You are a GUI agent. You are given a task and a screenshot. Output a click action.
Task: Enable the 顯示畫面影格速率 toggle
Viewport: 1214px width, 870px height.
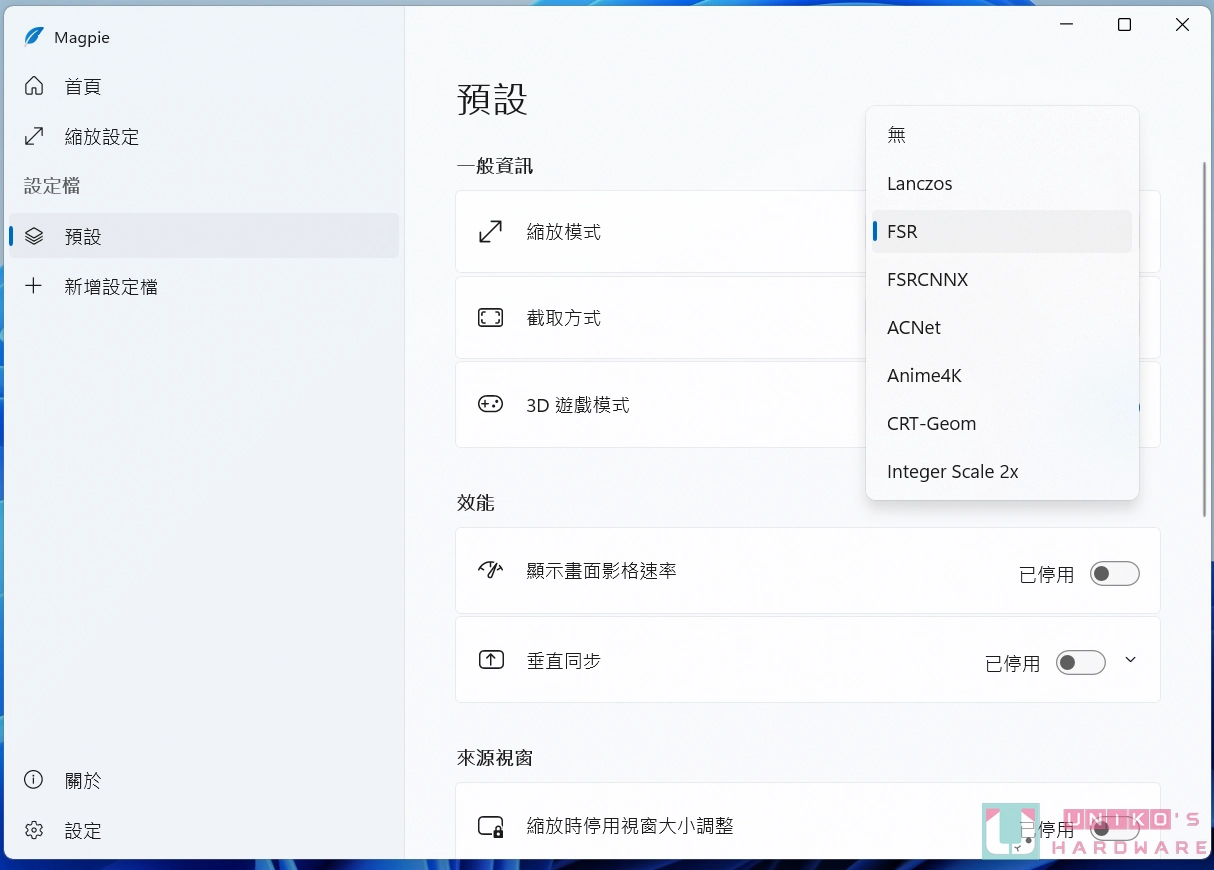(x=1114, y=573)
